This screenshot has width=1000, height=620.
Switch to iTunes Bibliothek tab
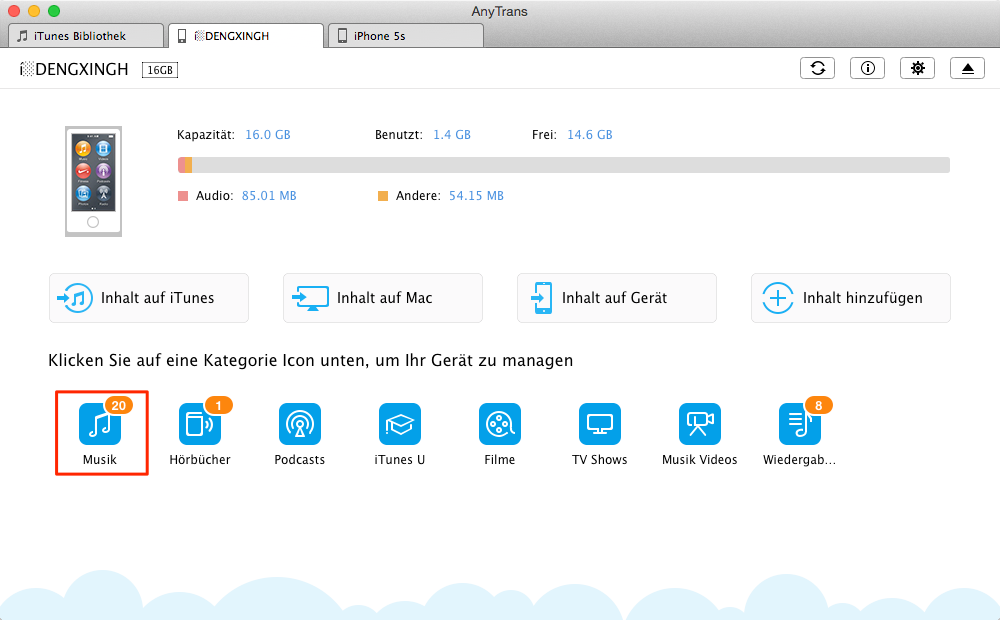[x=86, y=36]
